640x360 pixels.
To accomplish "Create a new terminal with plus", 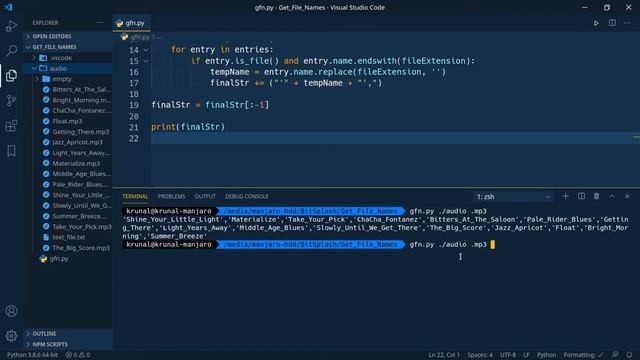I will coord(565,196).
